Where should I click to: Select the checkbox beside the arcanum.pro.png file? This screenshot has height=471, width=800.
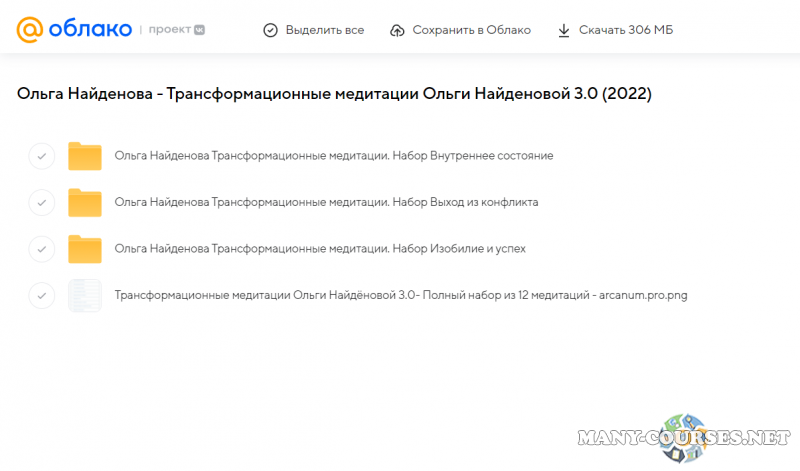41,295
